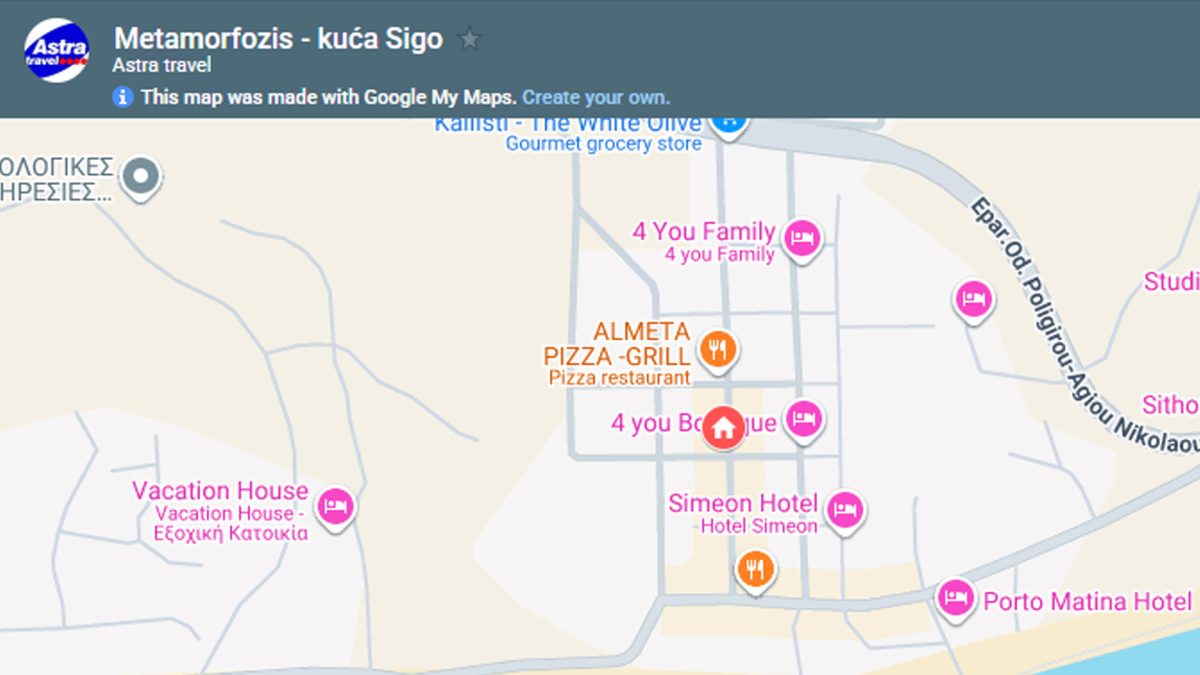The width and height of the screenshot is (1200, 675).
Task: Click the 'Simeon Hotel' text label
Action: (743, 503)
